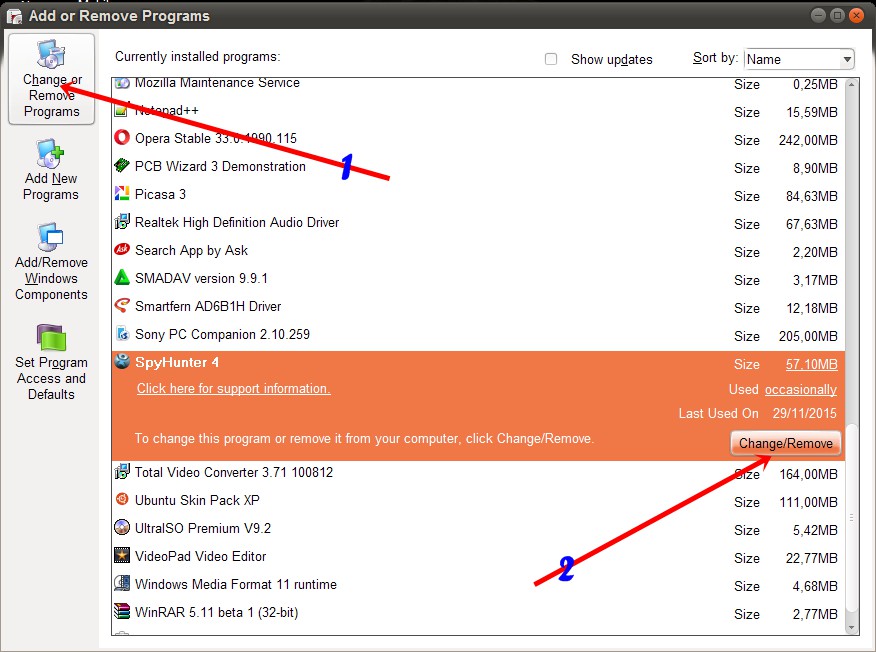Screen dimensions: 876x652
Task: Click the program list scrollbar thumb
Action: pyautogui.click(x=851, y=518)
